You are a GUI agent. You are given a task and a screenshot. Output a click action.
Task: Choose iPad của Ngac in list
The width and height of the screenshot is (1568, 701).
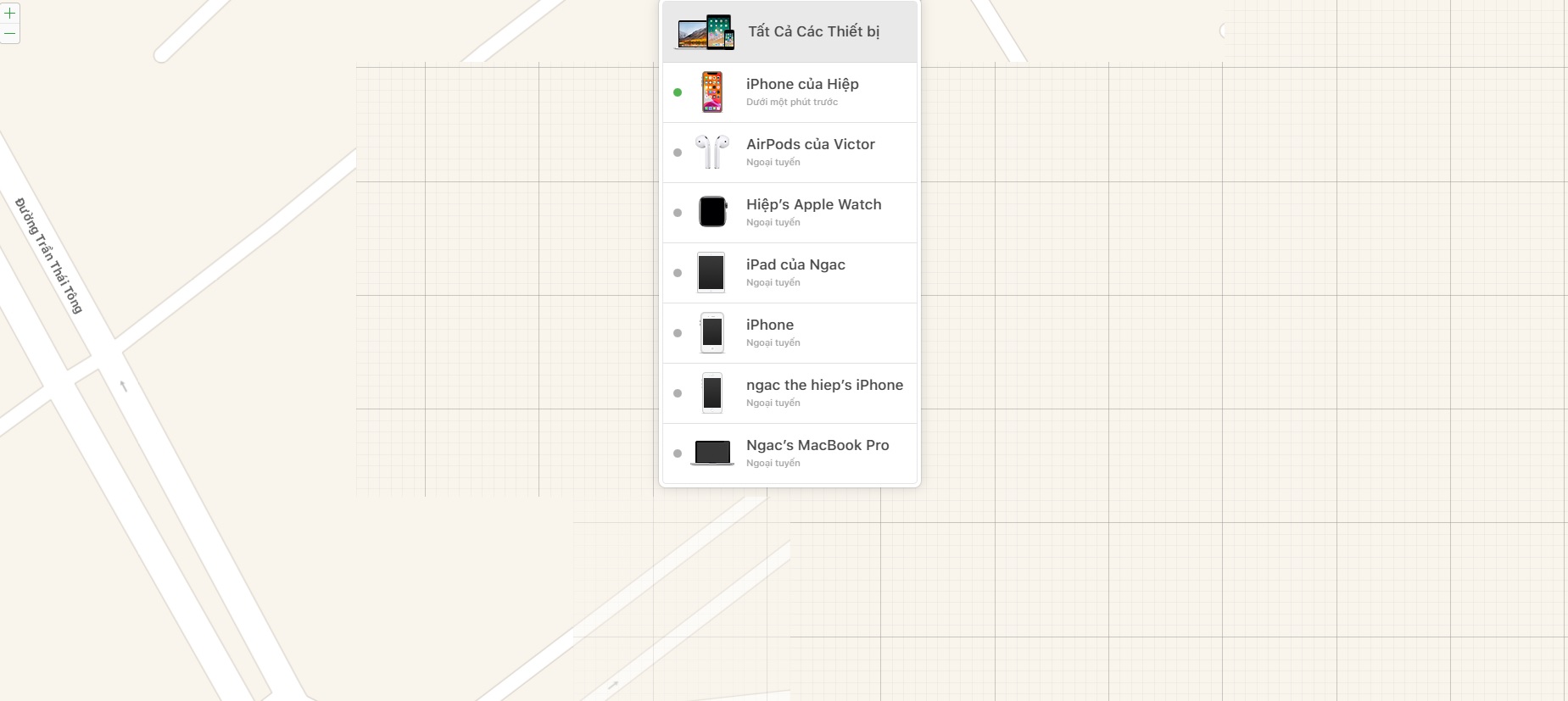[790, 273]
